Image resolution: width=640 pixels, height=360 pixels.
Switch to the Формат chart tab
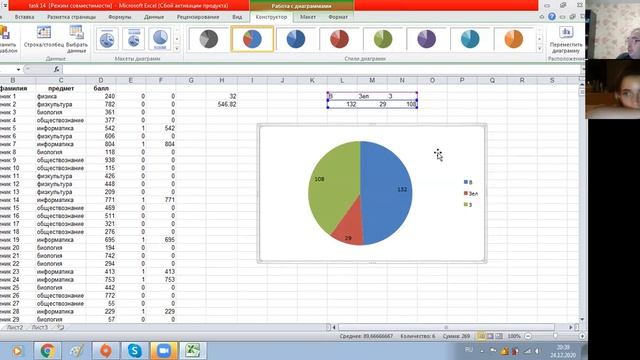(338, 17)
